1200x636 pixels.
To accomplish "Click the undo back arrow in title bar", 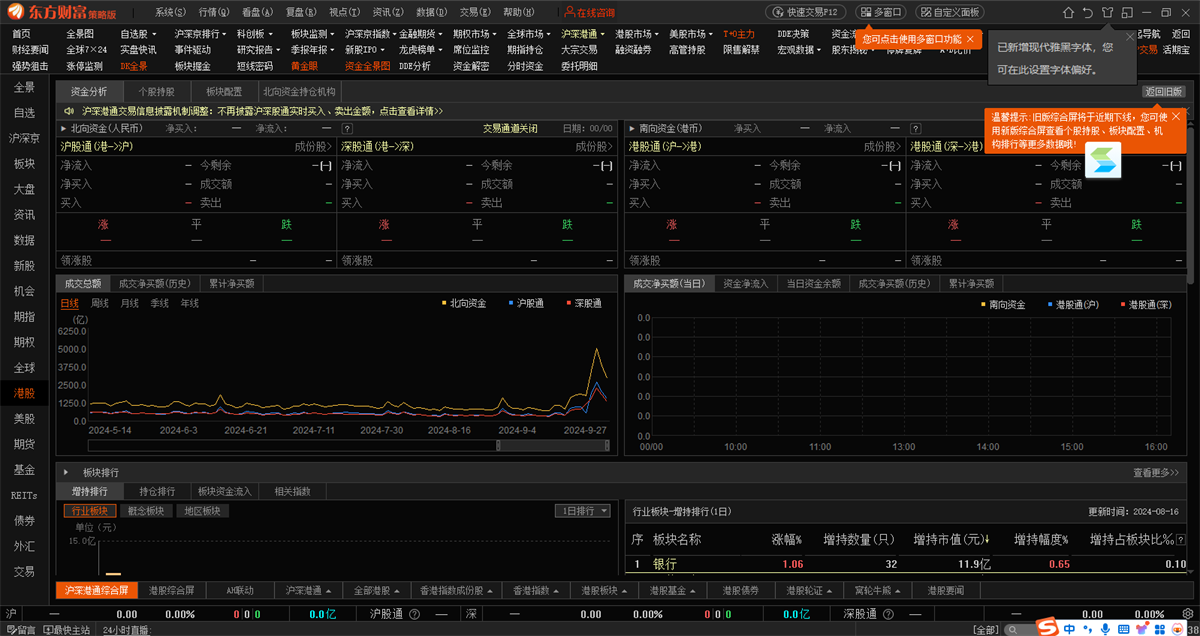I will click(1087, 12).
